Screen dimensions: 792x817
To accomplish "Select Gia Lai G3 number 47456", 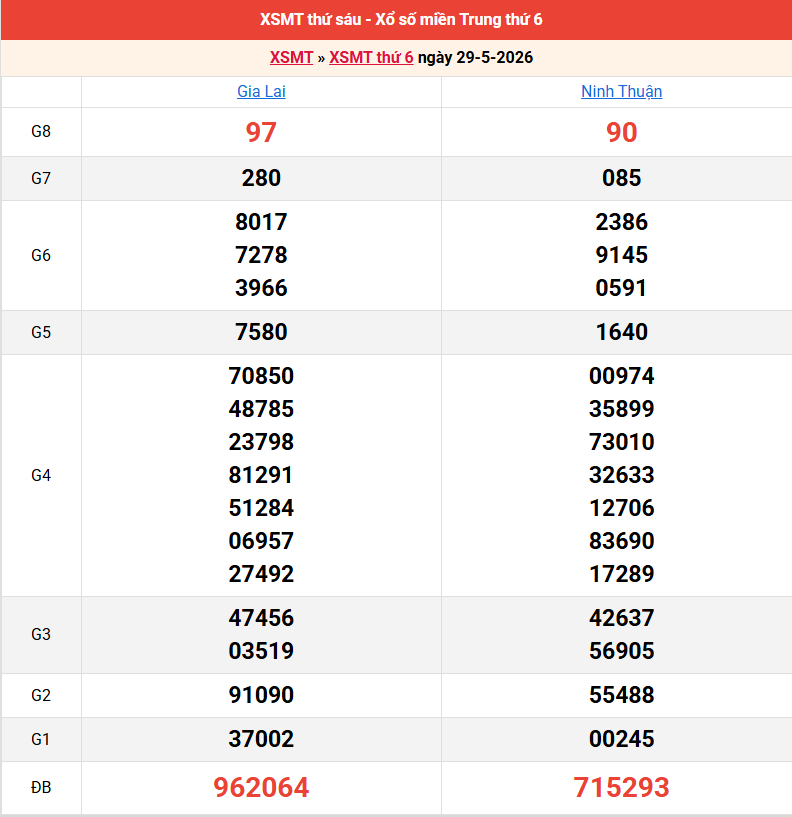I will click(x=261, y=618).
